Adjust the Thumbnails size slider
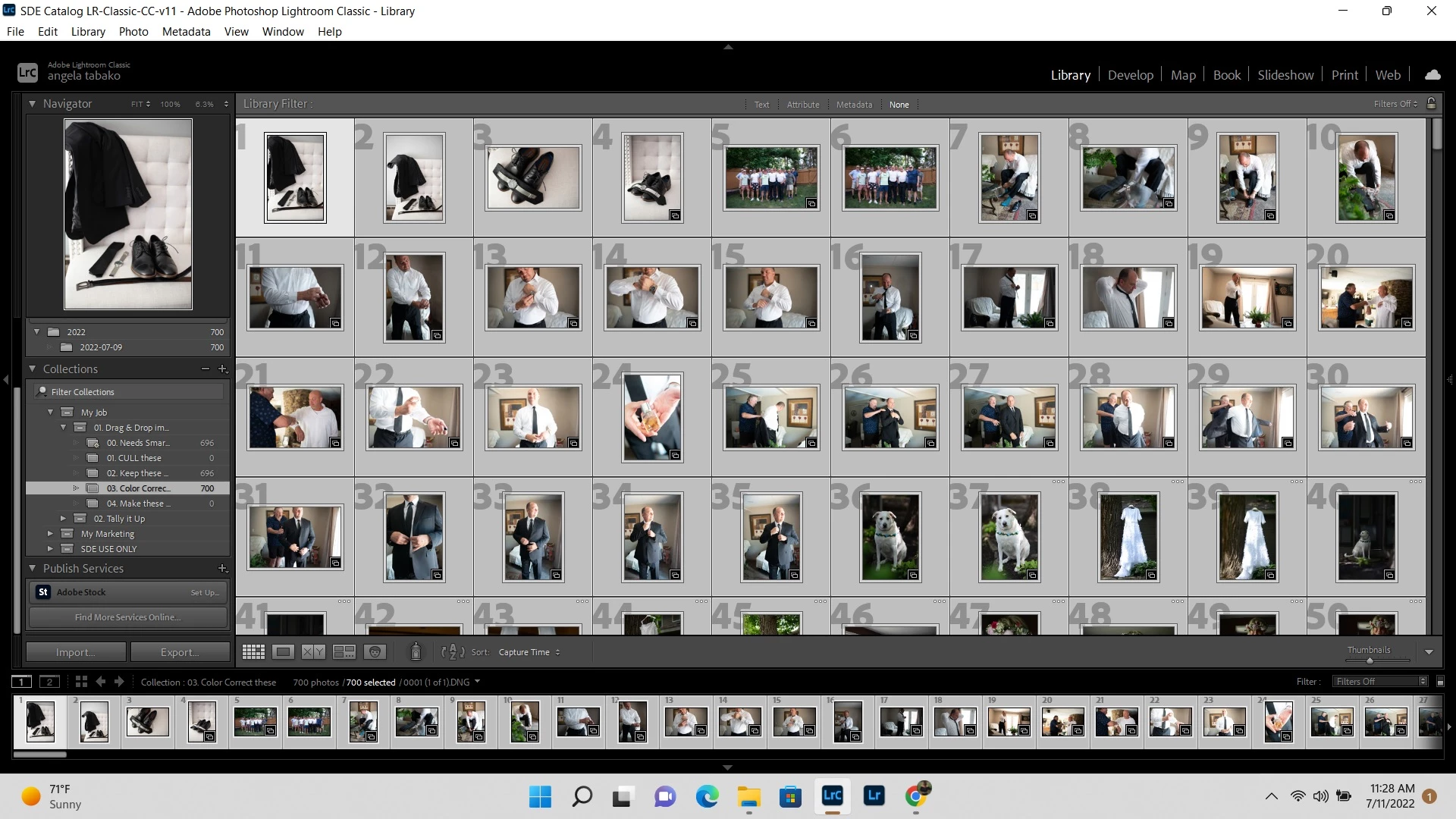The height and width of the screenshot is (819, 1456). click(x=1370, y=661)
